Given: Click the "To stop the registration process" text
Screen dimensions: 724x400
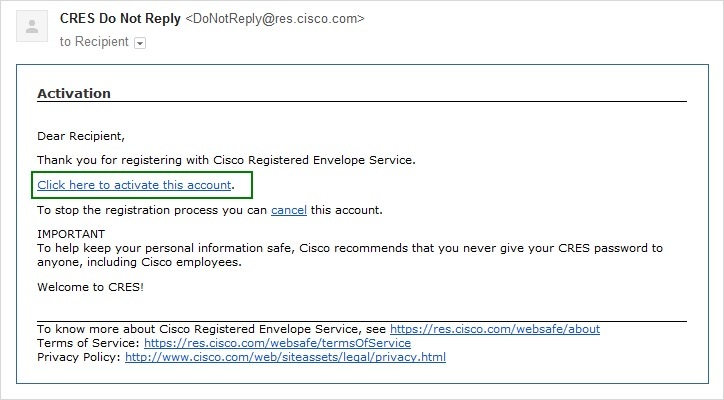Looking at the screenshot, I should 152,210.
